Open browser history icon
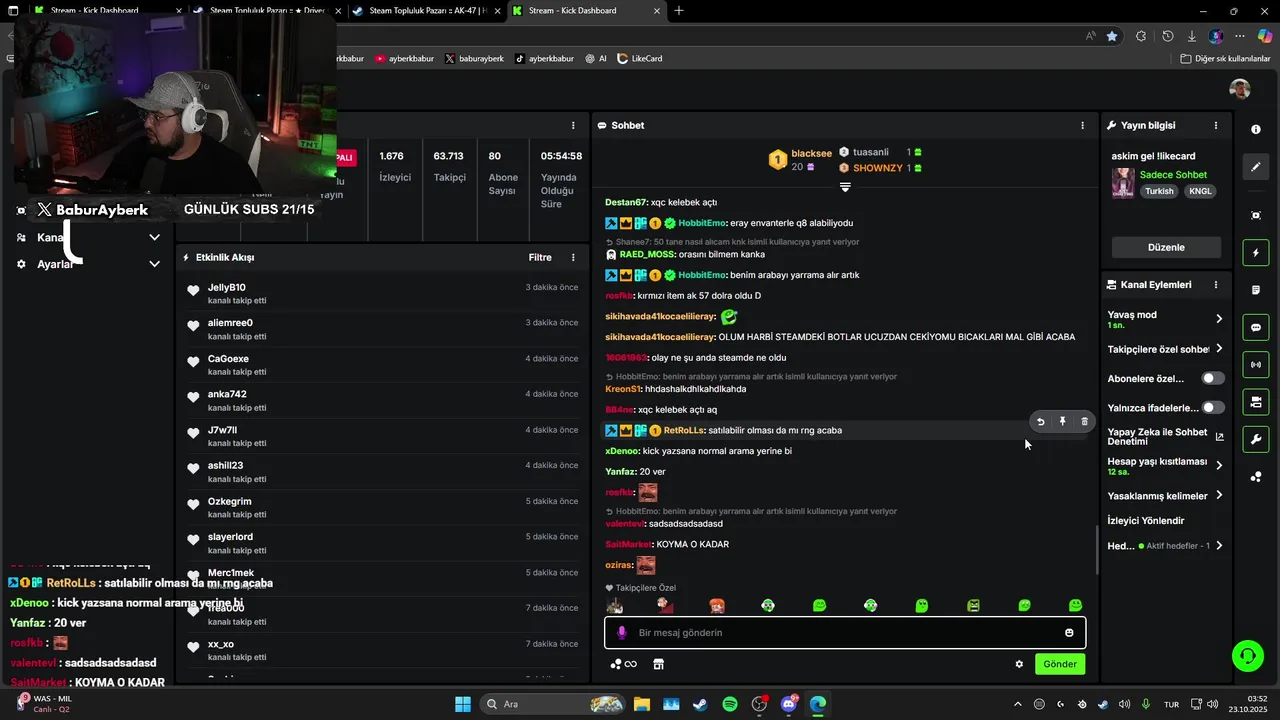 (x=1167, y=36)
